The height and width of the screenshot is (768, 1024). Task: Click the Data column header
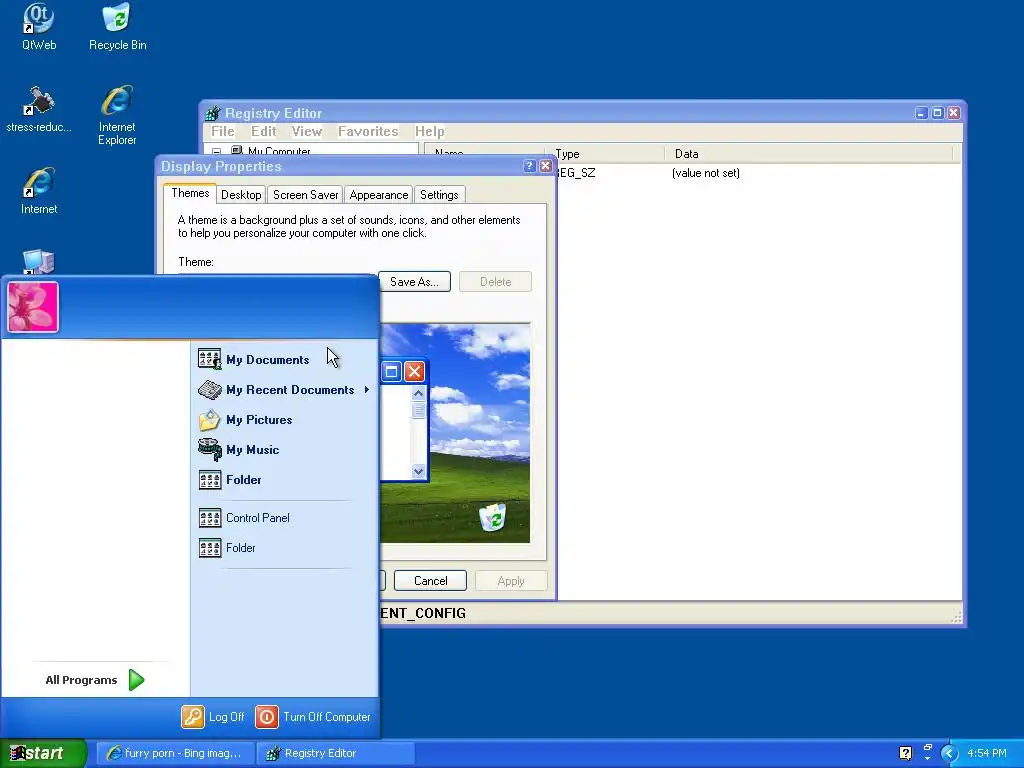(x=810, y=154)
